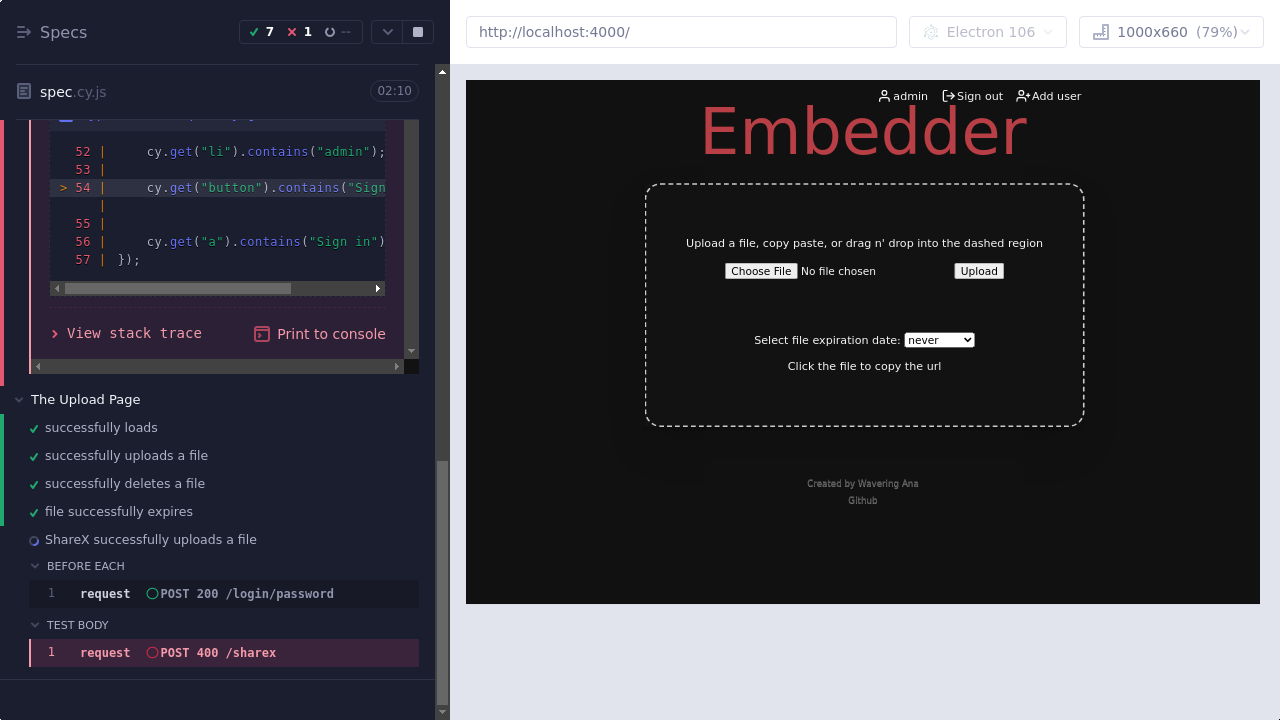Click the Print to console icon
Image resolution: width=1280 pixels, height=720 pixels.
(x=262, y=334)
